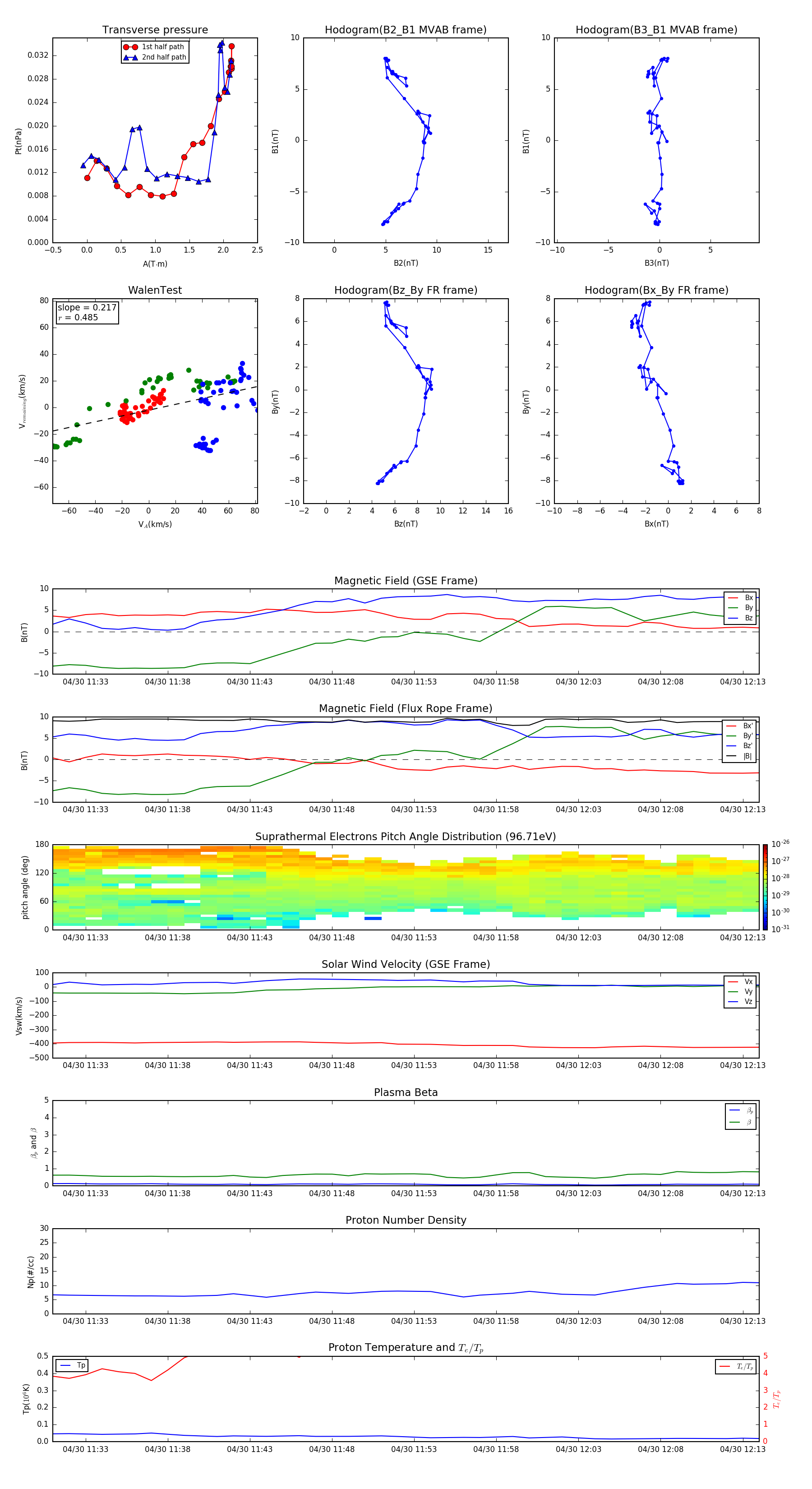Click the 'Pt(nPa)' y-axis label
Screen dimensions: 812x1489
18,140
